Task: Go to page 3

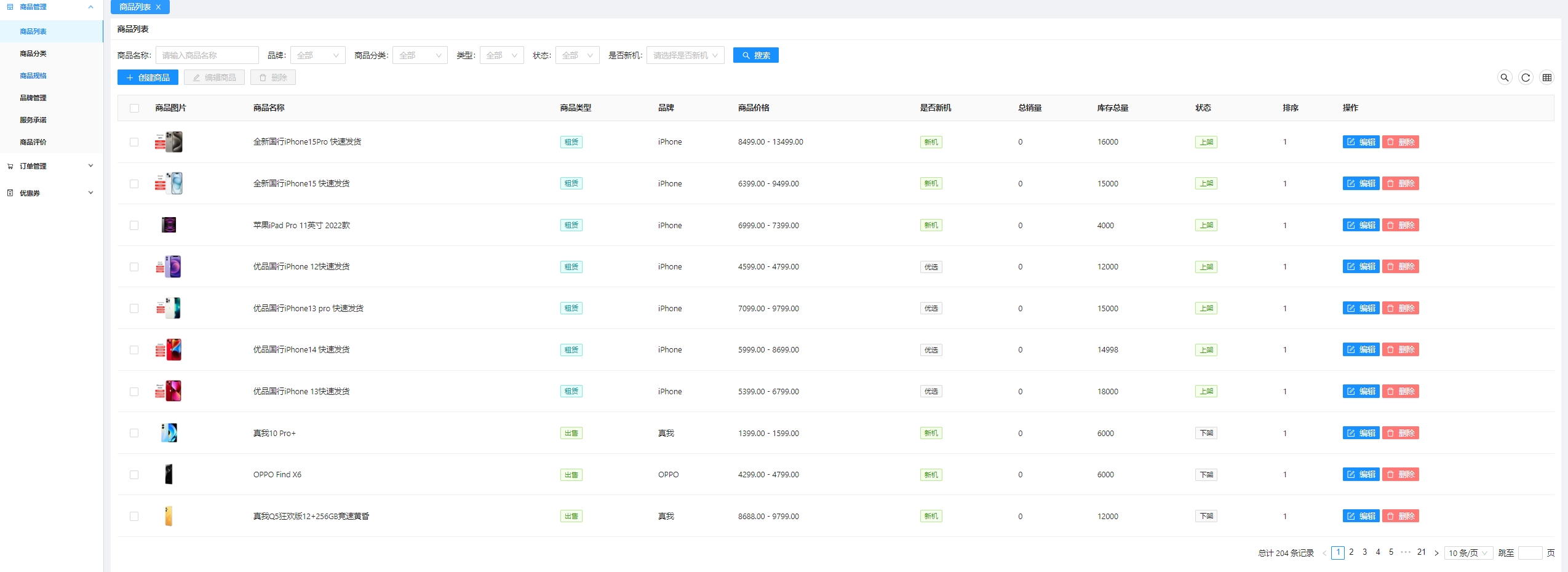Action: [x=1364, y=552]
